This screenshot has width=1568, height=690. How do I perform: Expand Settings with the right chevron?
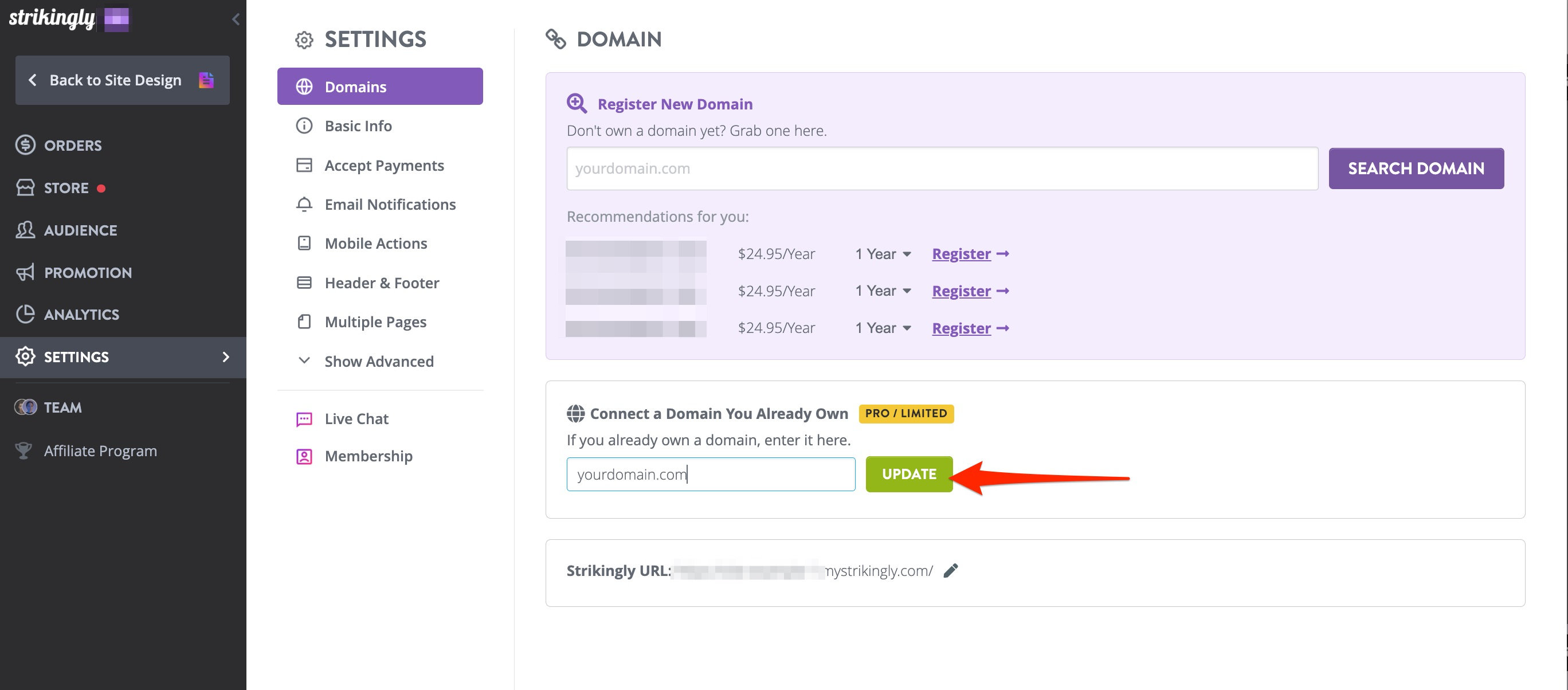coord(226,357)
